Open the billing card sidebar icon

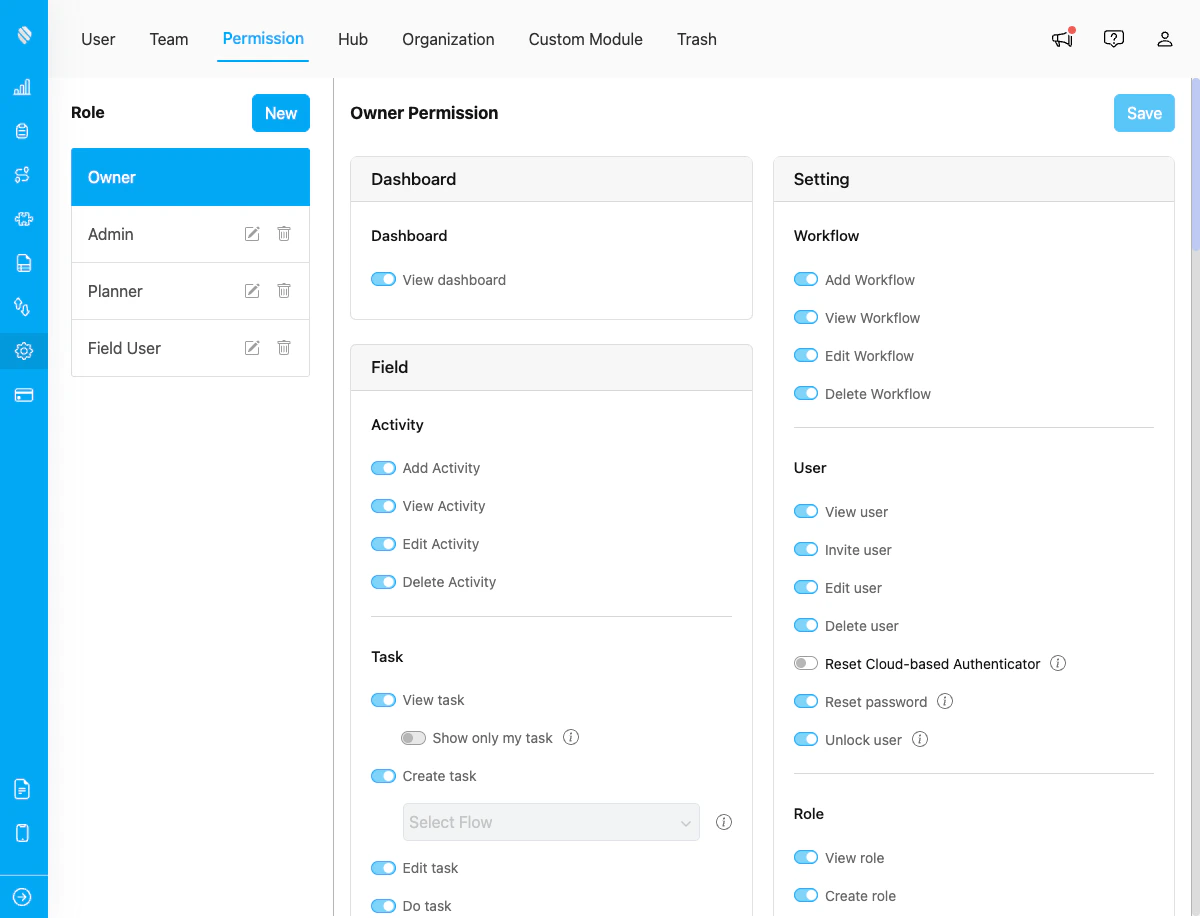point(24,395)
